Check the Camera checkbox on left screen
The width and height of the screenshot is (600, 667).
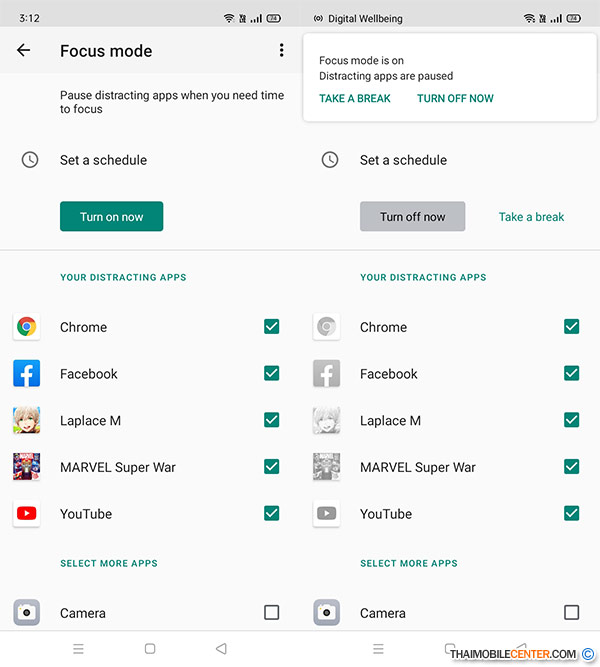pos(272,612)
